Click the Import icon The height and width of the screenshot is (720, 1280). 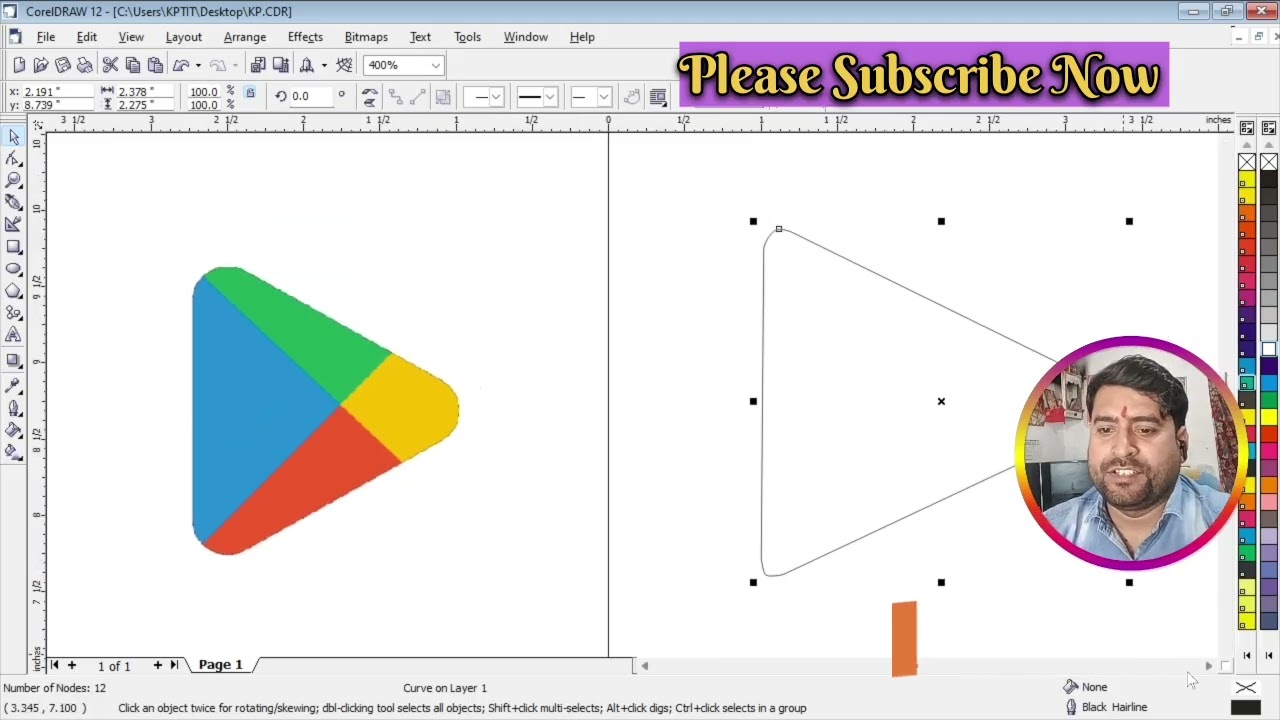pyautogui.click(x=258, y=65)
